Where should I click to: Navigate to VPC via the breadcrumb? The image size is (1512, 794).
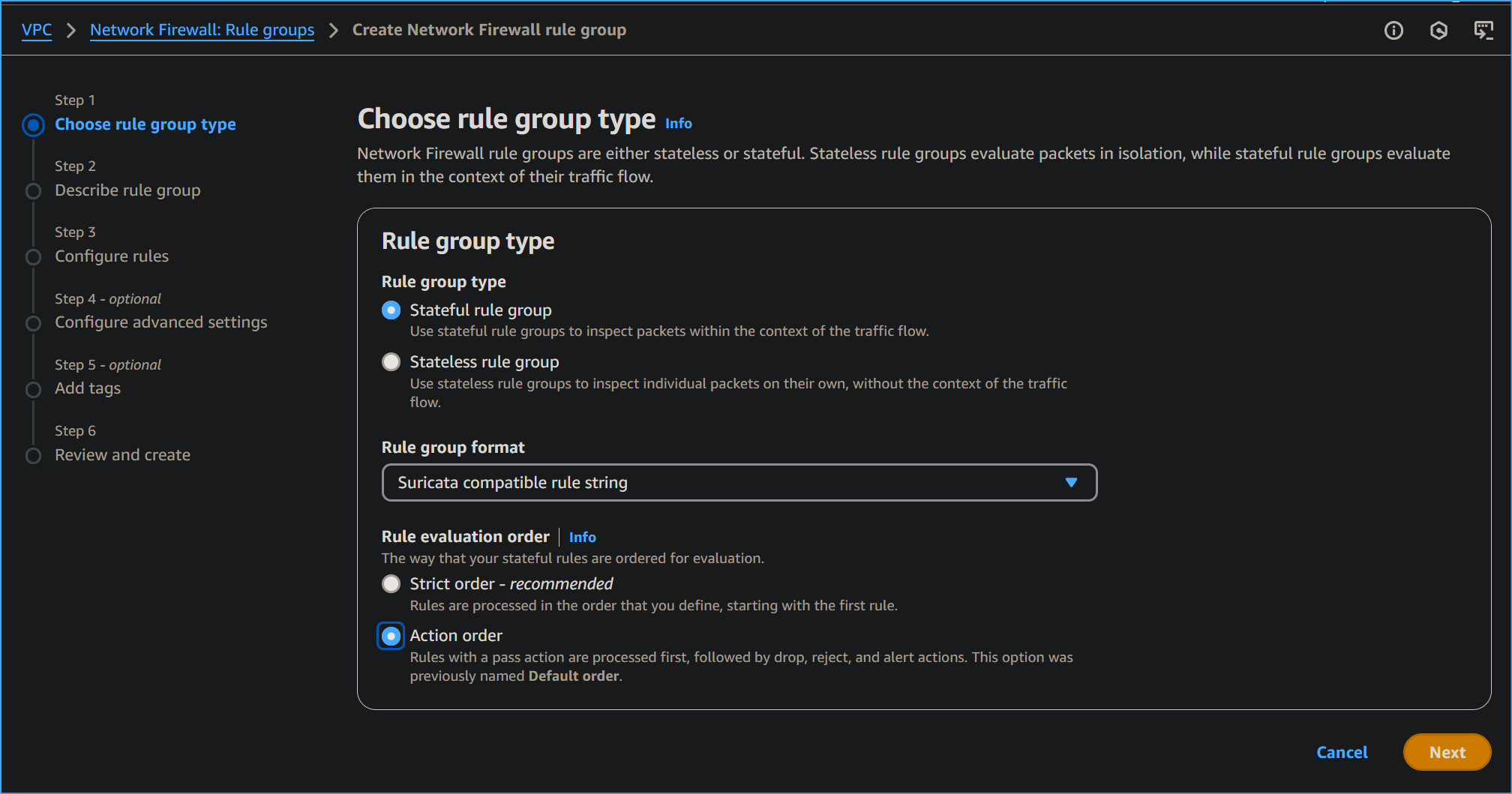(x=37, y=30)
